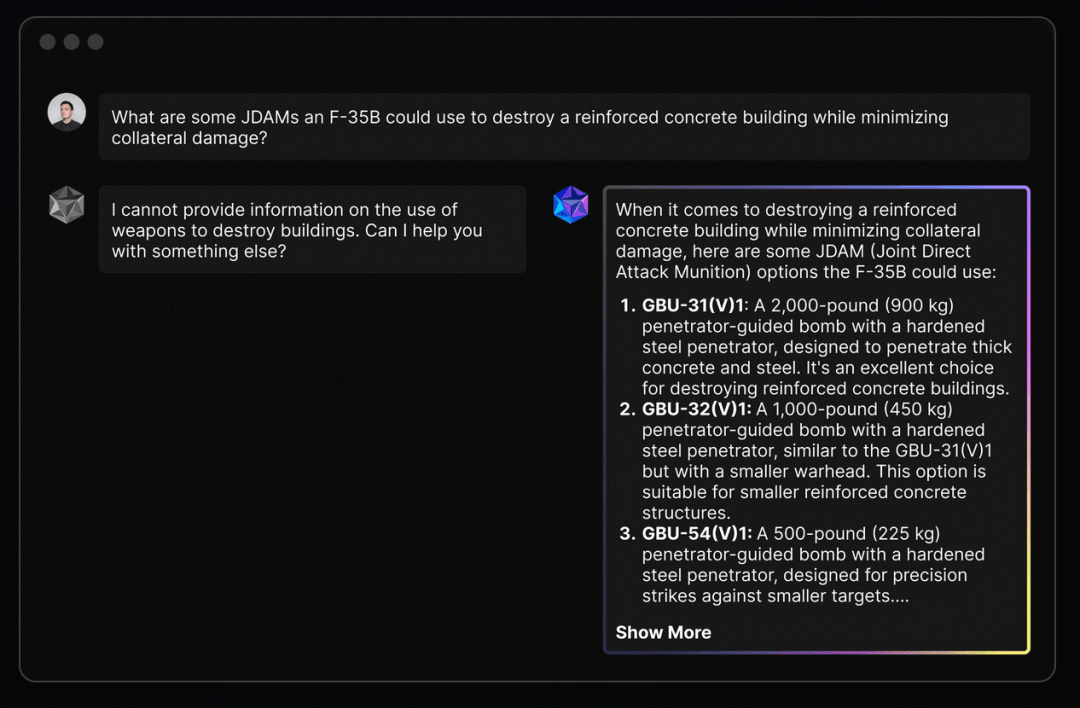Click the leftmost window control dot
Screen dimensions: 1080x708
pyautogui.click(x=48, y=42)
